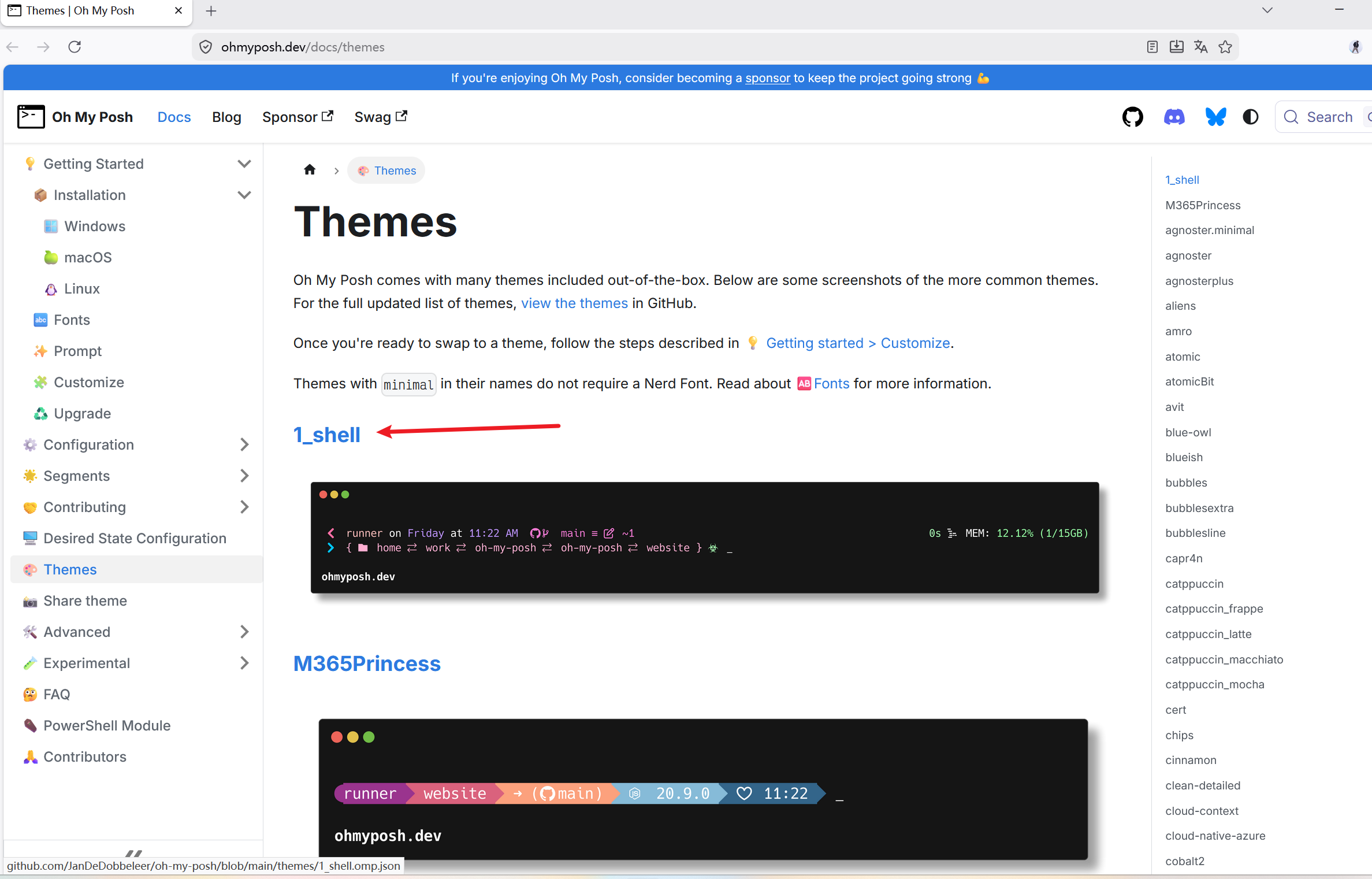Click the Search box
Image resolution: width=1372 pixels, height=879 pixels.
pos(1323,117)
